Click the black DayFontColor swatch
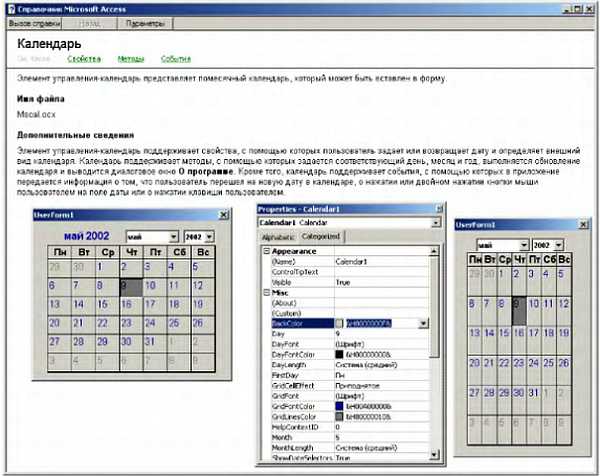The width and height of the screenshot is (600, 476). point(339,354)
